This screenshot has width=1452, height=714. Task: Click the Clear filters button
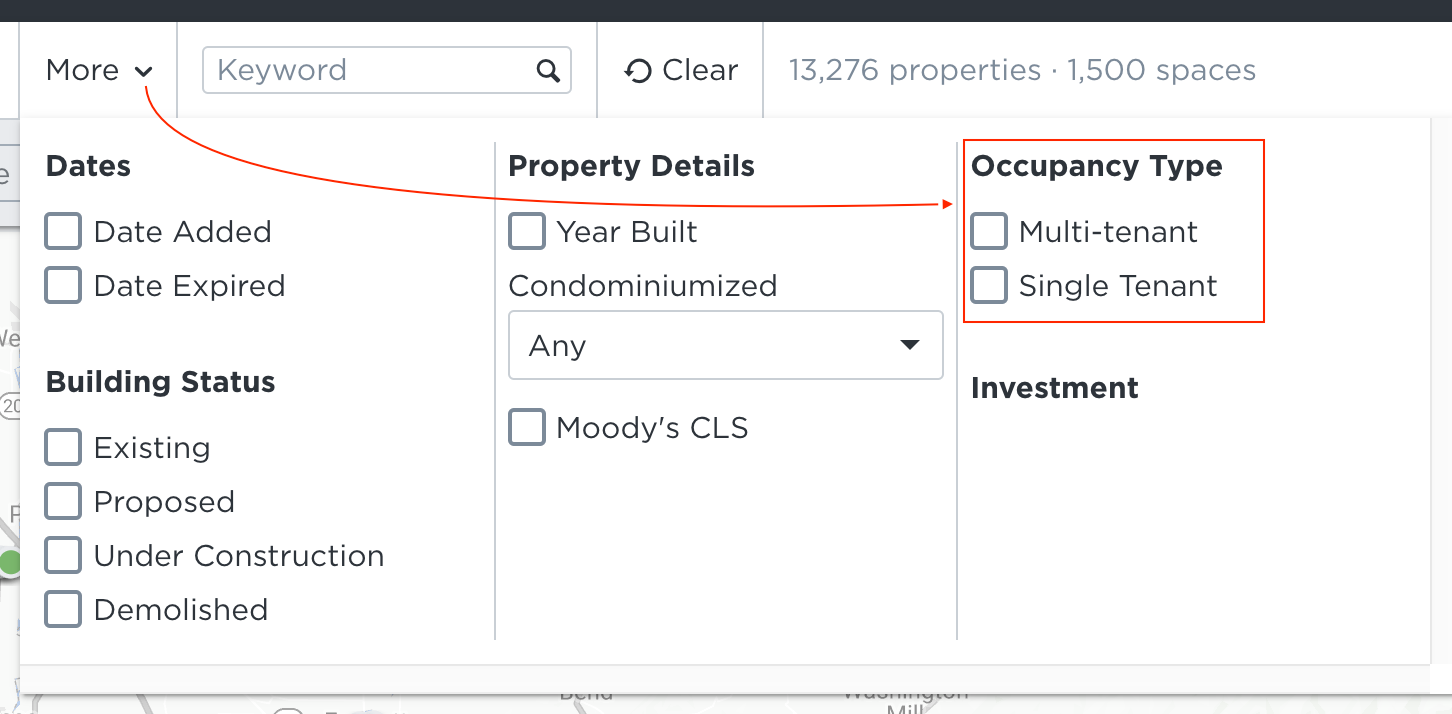pos(681,70)
